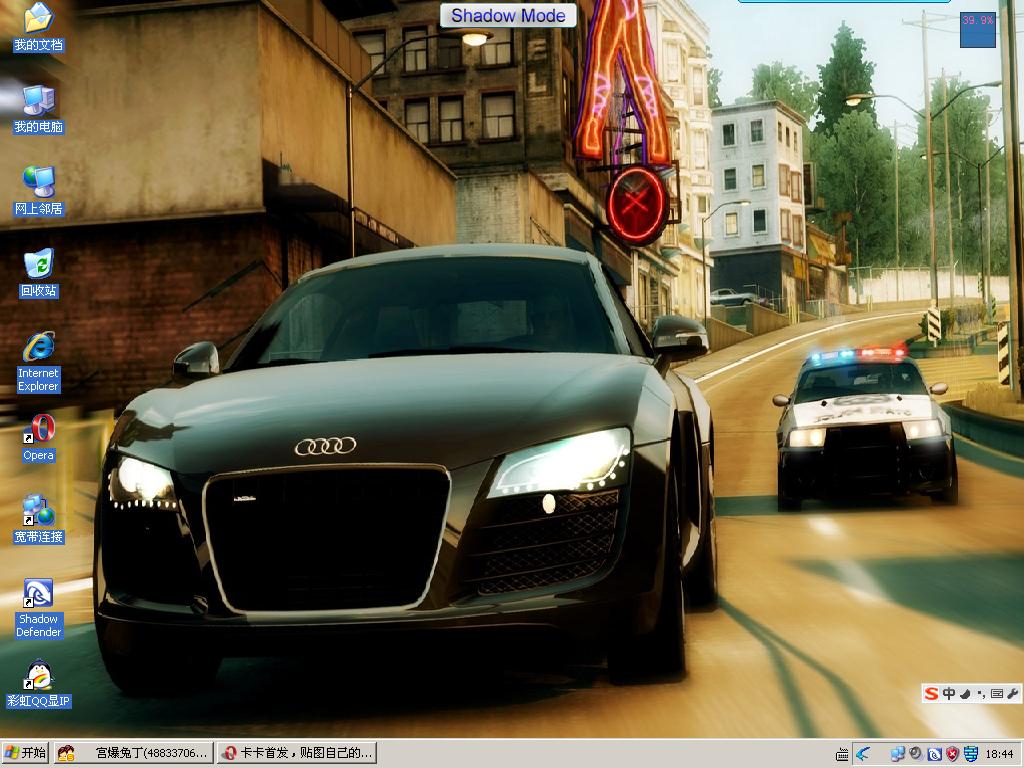Select the 宽带连接 desktop shortcut
1024x768 pixels.
(39, 519)
